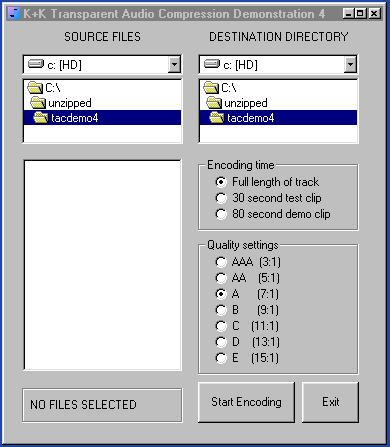Image resolution: width=390 pixels, height=447 pixels.
Task: Maximize the K+K Audio Compression window
Action: click(360, 13)
